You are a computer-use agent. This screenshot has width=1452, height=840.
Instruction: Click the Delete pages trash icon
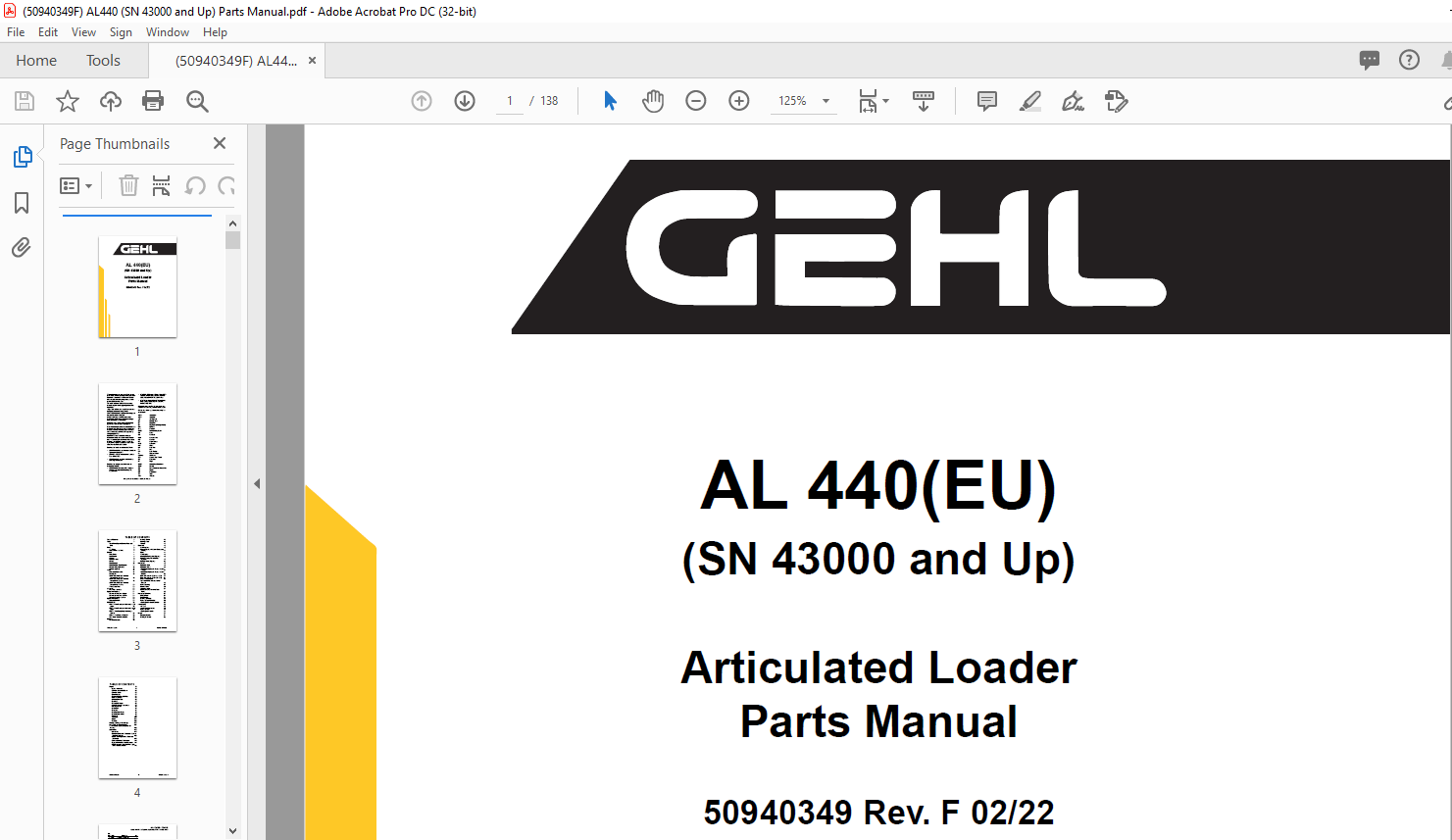[128, 185]
